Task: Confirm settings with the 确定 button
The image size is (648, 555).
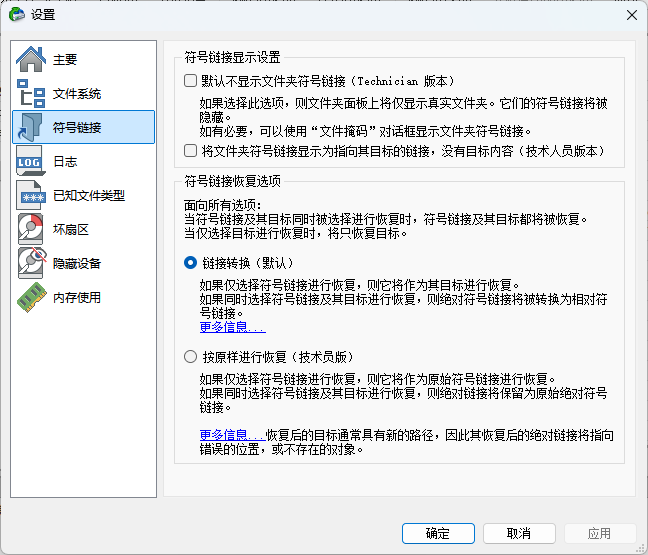Action: 438,534
